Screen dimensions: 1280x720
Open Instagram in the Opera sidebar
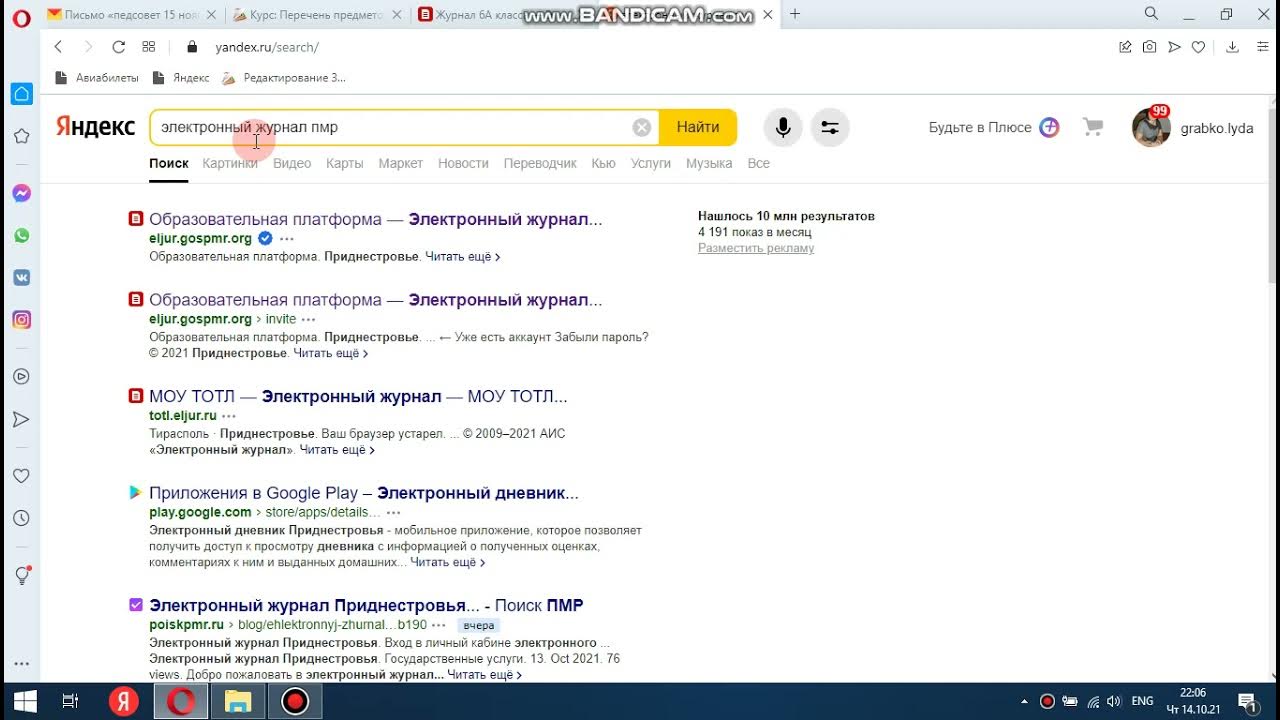click(x=21, y=320)
